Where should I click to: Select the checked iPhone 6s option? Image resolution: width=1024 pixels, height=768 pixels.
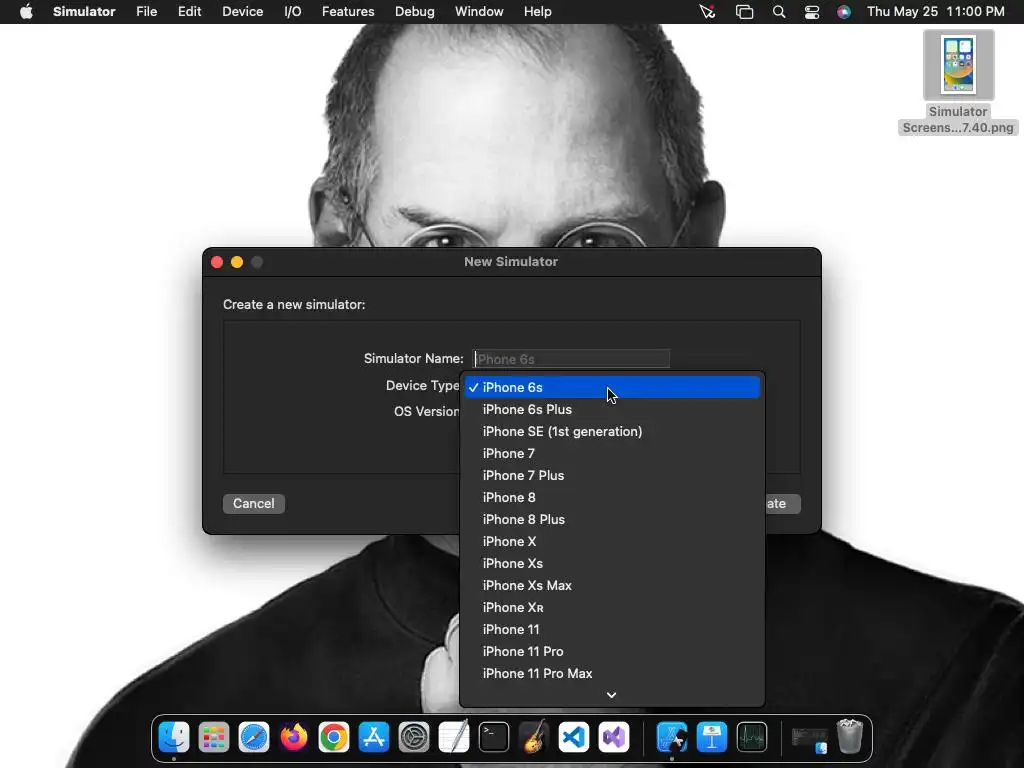(612, 387)
